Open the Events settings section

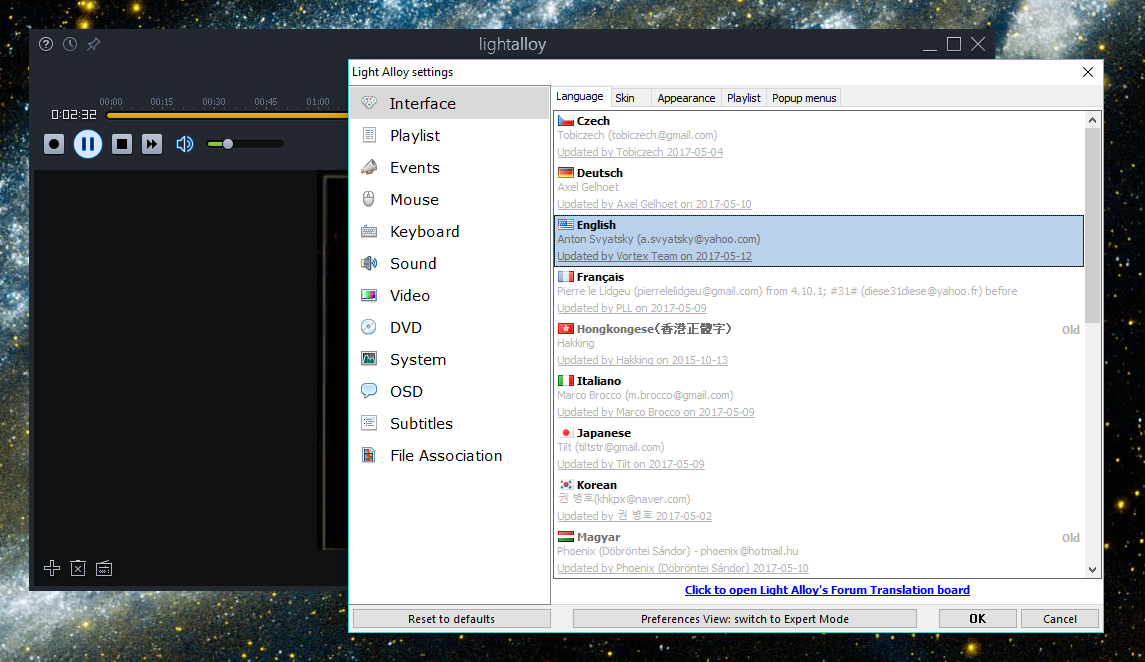click(x=450, y=168)
